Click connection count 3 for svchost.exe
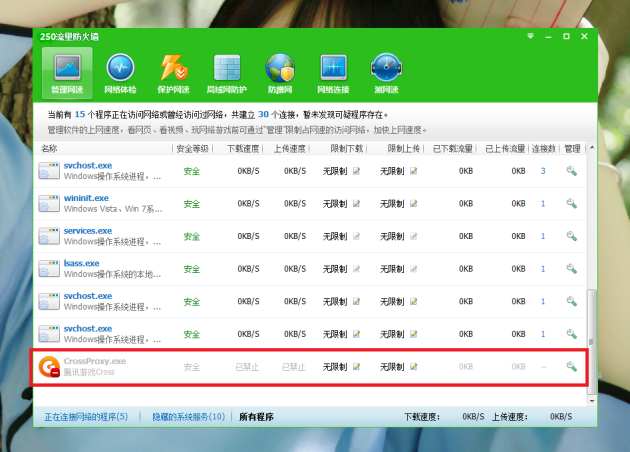This screenshot has height=452, width=630. pyautogui.click(x=543, y=171)
